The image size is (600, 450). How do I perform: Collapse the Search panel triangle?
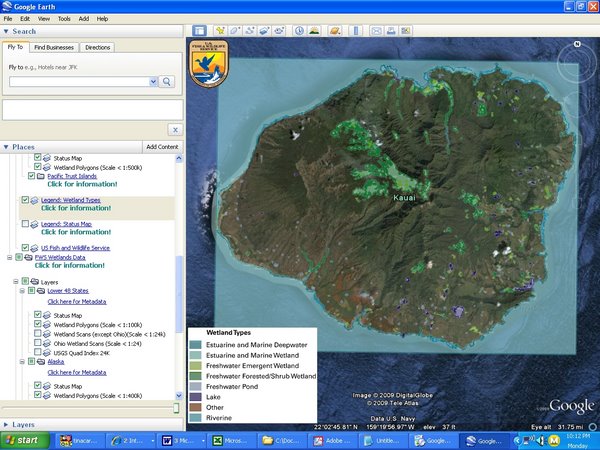(6, 31)
